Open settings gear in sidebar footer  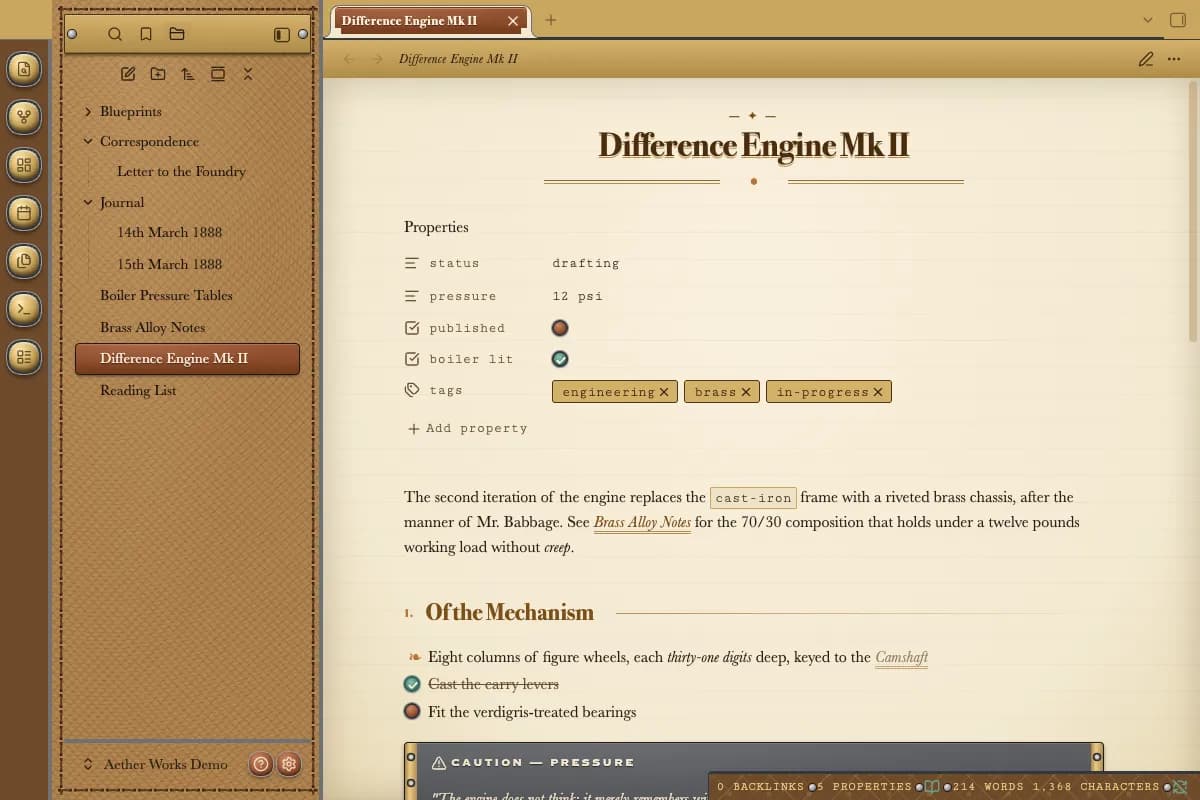tap(289, 764)
